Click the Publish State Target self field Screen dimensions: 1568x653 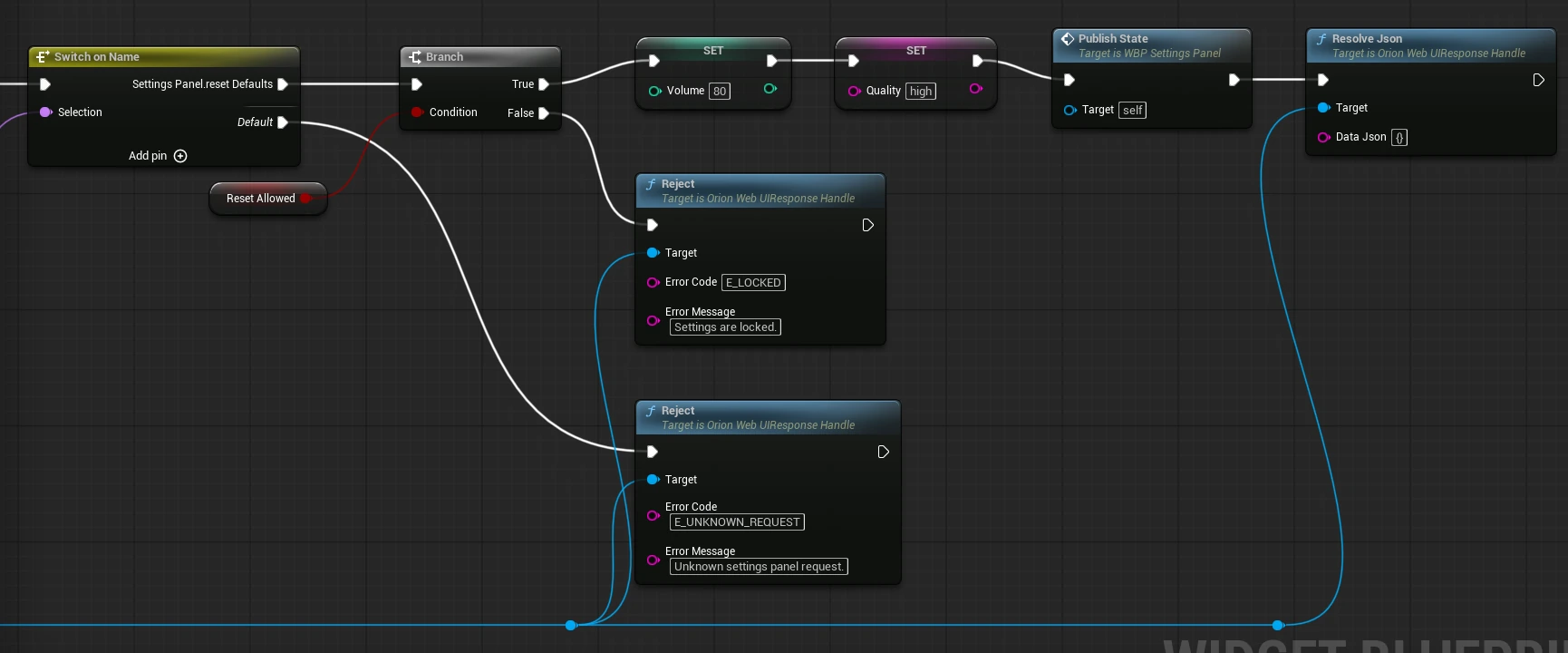click(x=1133, y=110)
